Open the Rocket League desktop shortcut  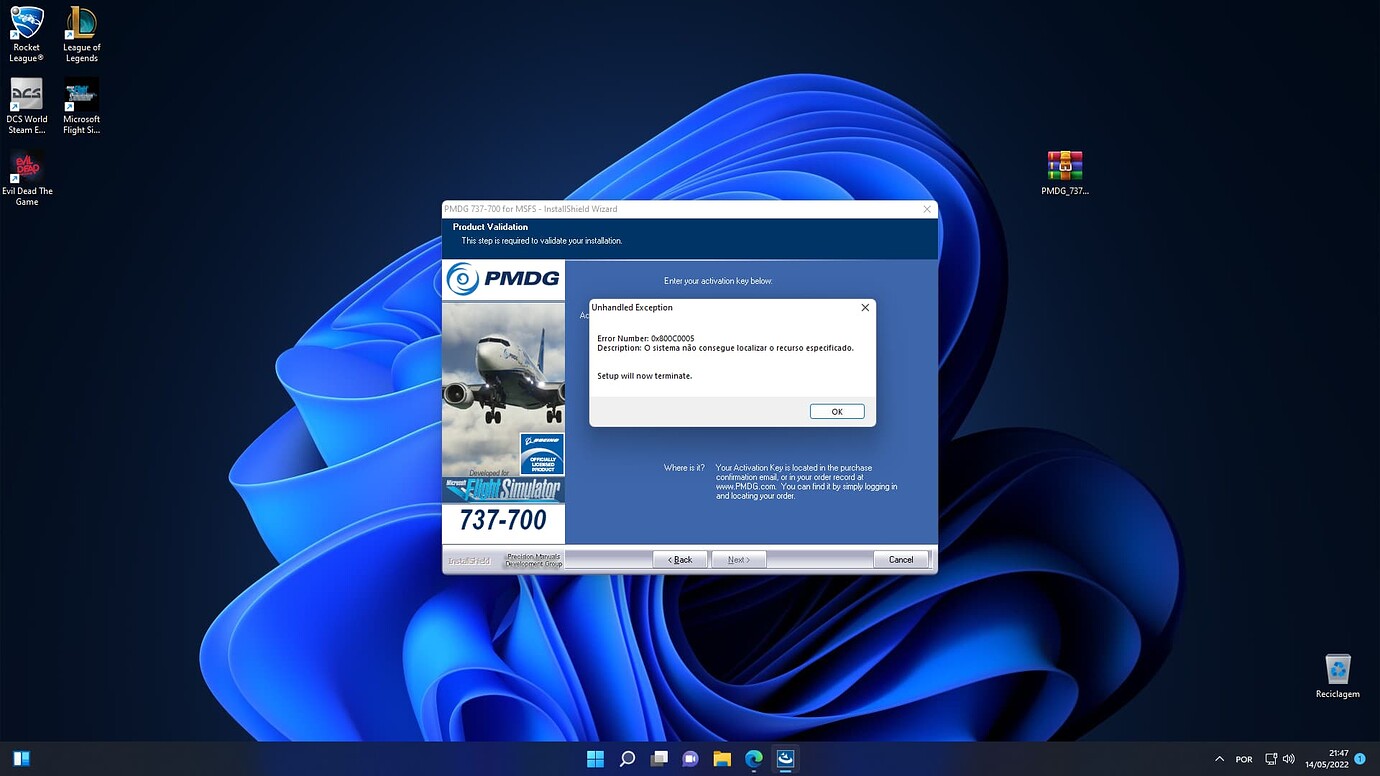27,34
